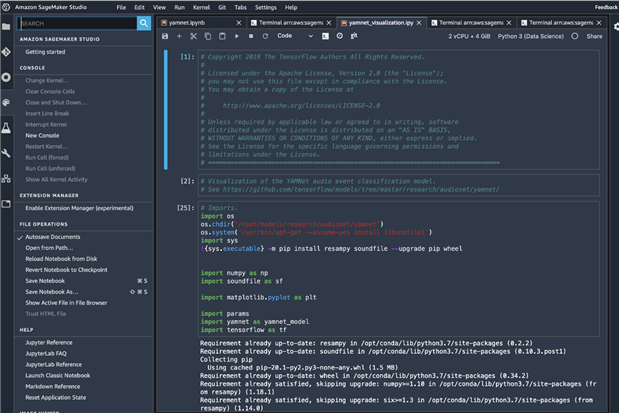This screenshot has height=413, width=619.
Task: Click Launch Classic Notebook item
Action: click(58, 375)
